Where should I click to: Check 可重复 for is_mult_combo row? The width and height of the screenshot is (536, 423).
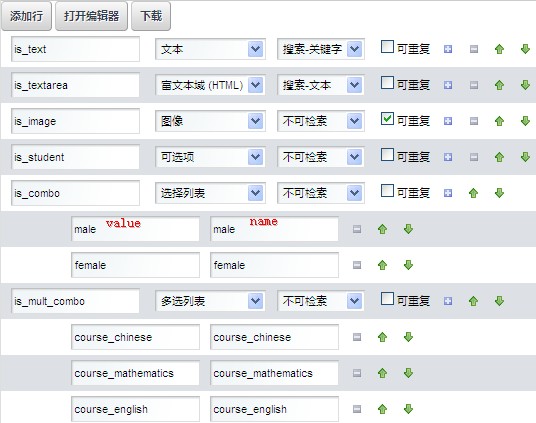point(387,299)
